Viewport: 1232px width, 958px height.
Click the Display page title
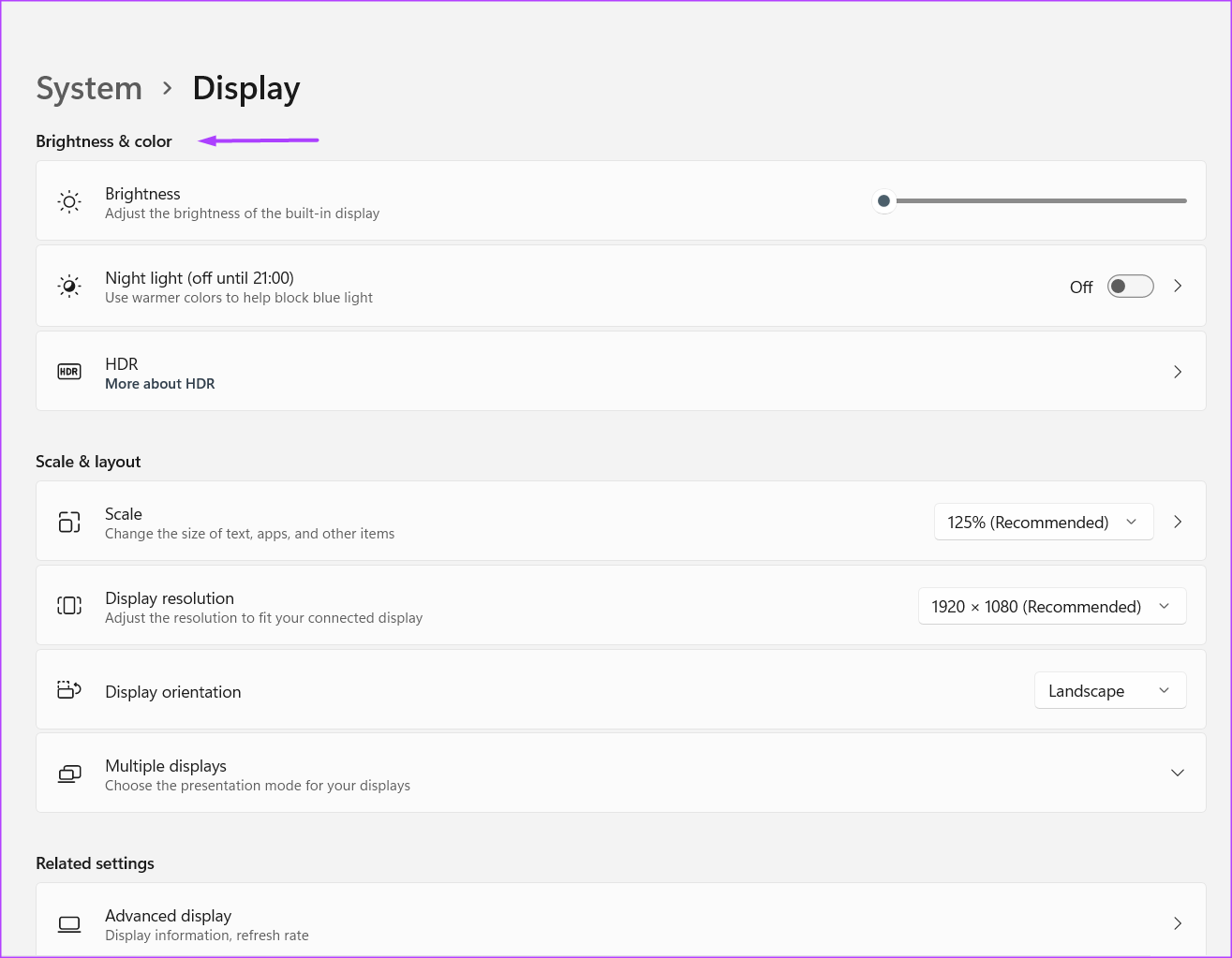pos(246,88)
